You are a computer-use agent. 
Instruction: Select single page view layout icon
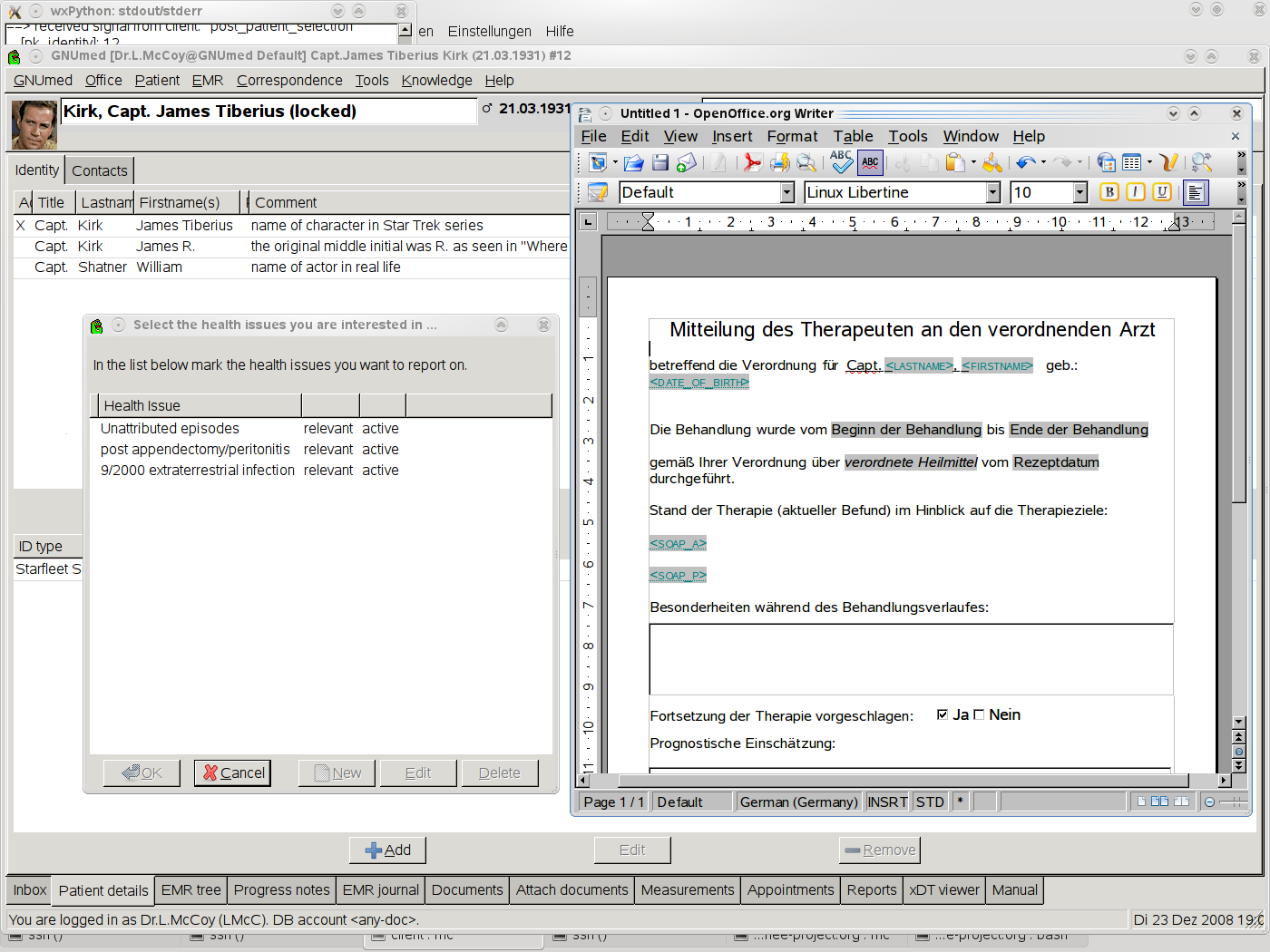1142,801
